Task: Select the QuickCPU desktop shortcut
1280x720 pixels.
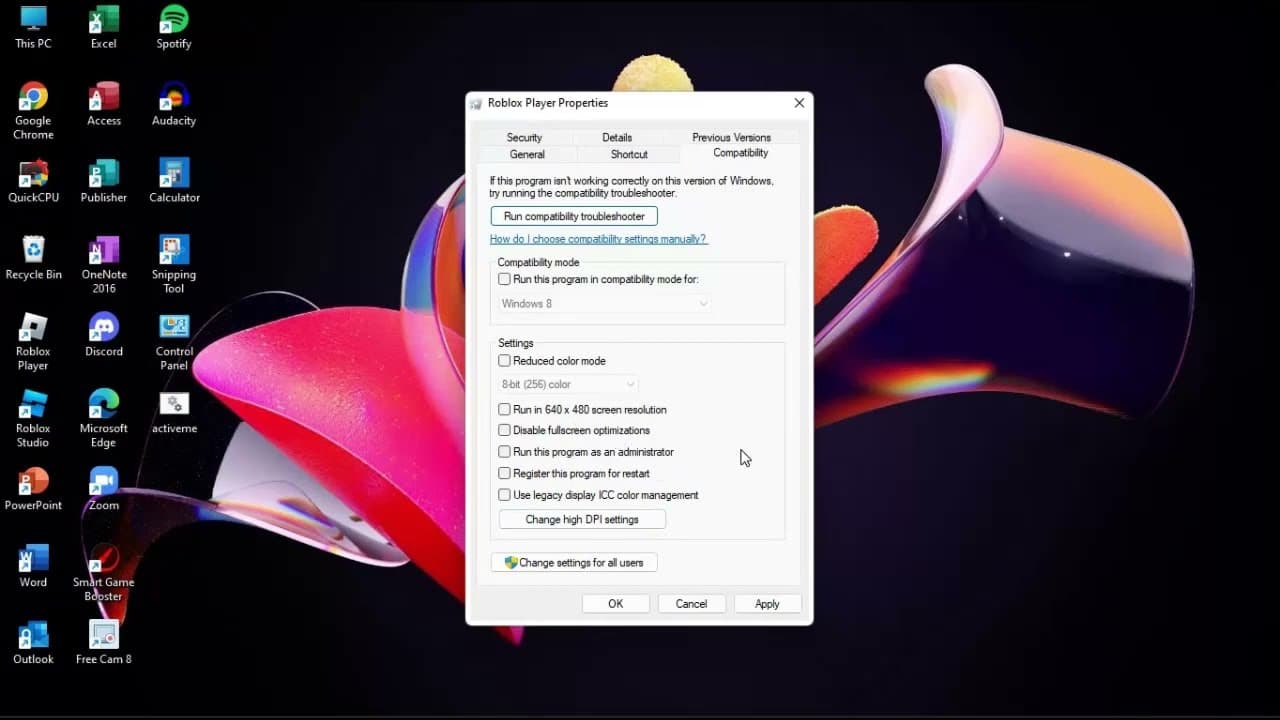Action: click(33, 181)
